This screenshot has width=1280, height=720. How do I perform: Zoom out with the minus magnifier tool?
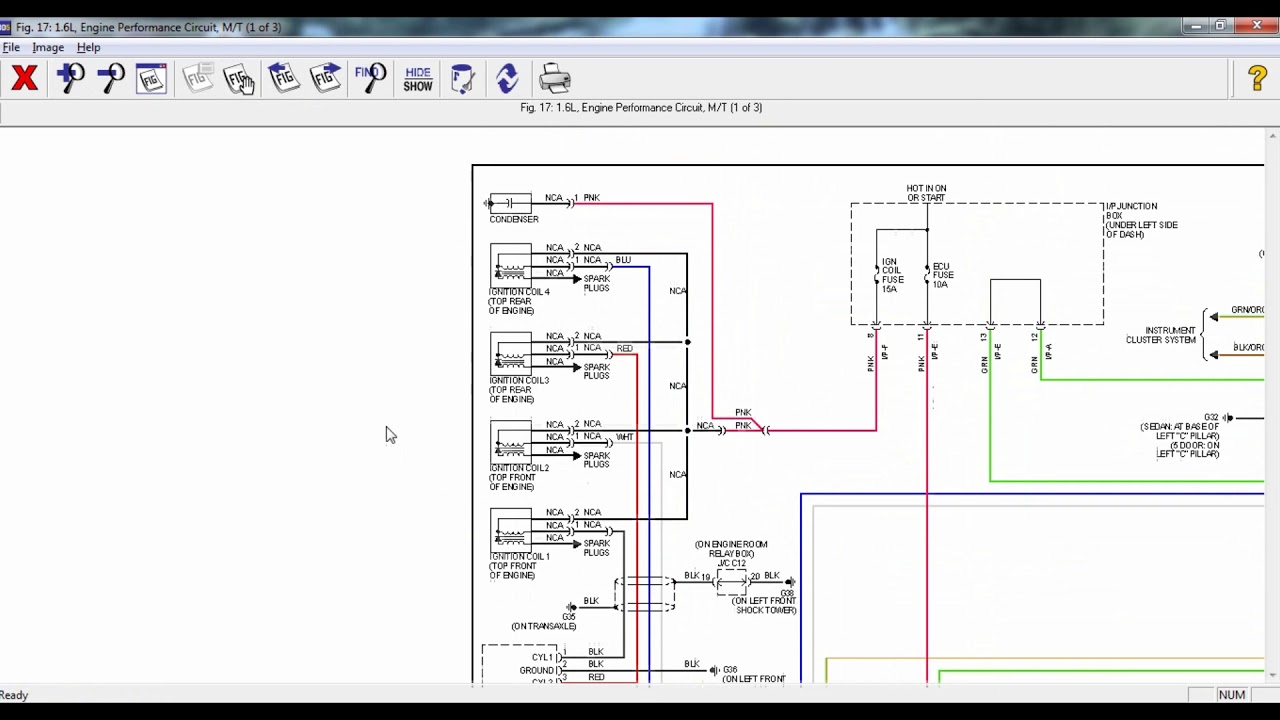tap(110, 78)
